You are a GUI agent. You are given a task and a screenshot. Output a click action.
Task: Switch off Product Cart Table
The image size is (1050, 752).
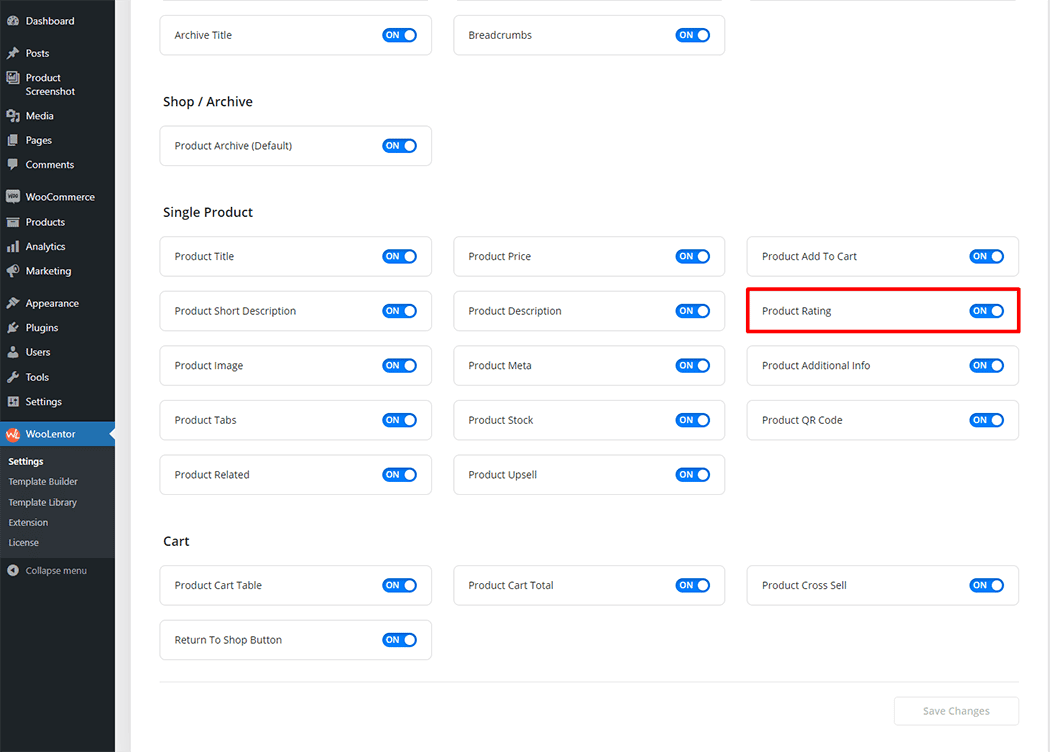399,585
